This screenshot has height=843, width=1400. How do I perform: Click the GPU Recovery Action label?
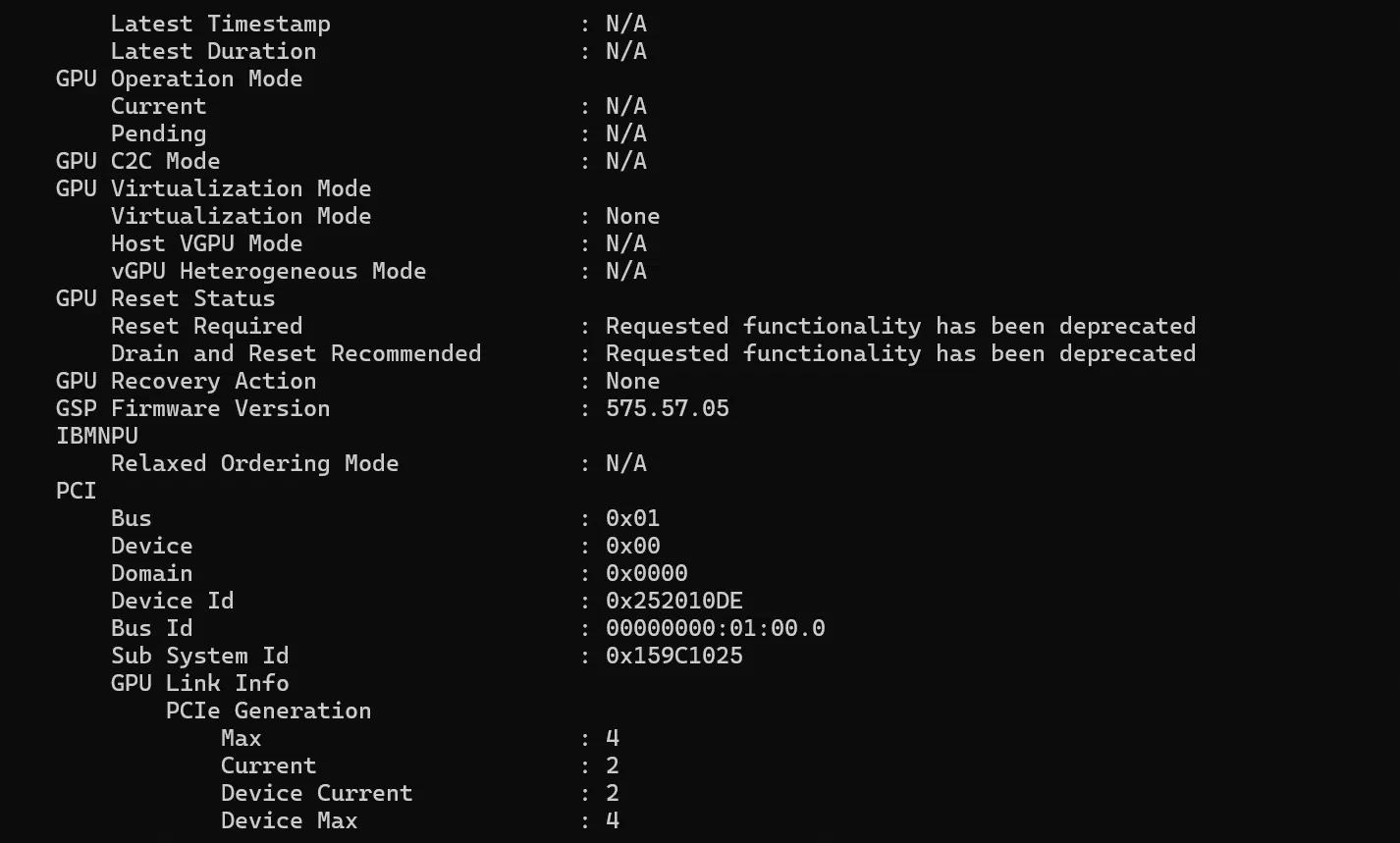186,381
